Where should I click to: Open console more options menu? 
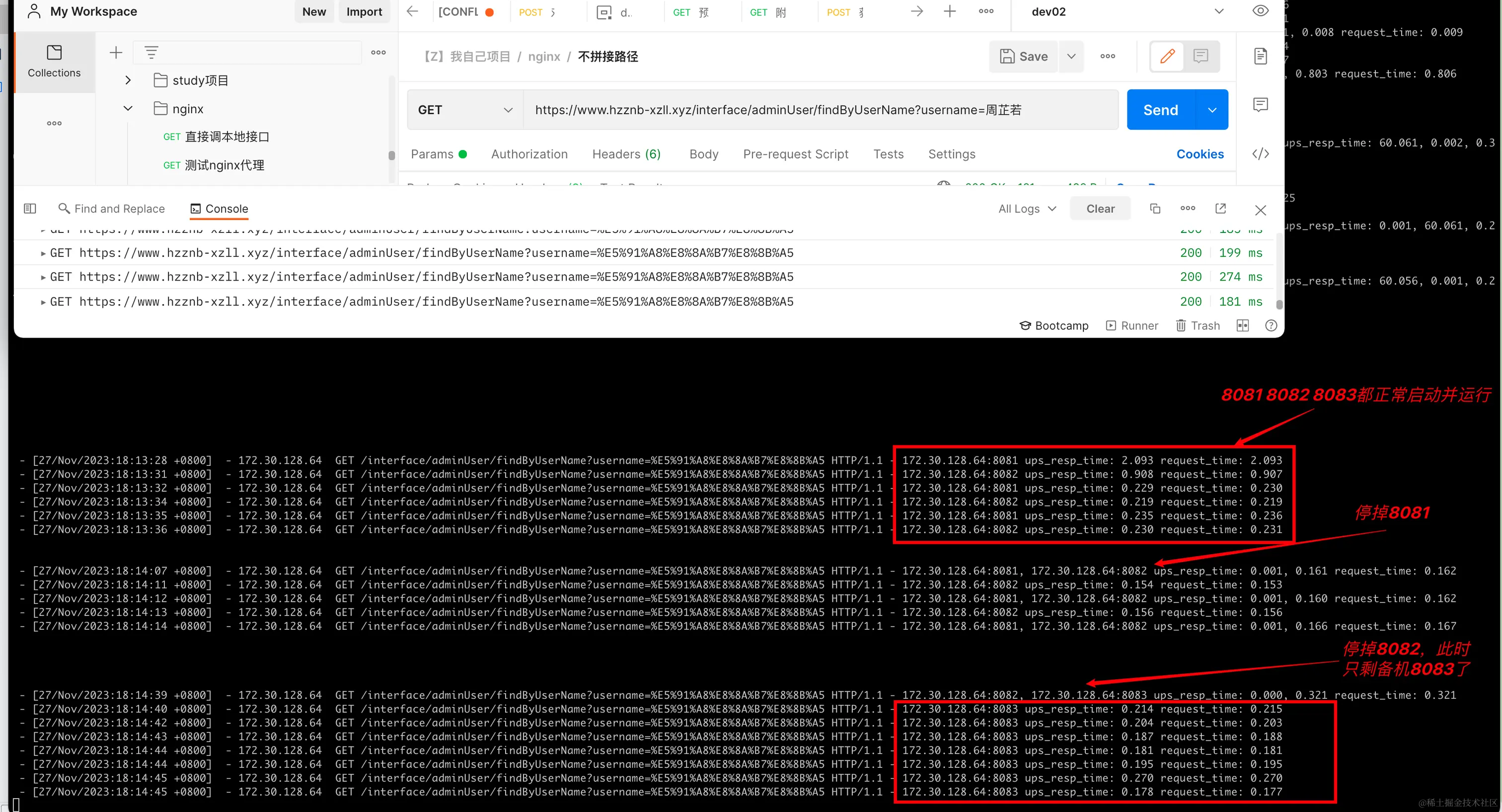pyautogui.click(x=1188, y=208)
